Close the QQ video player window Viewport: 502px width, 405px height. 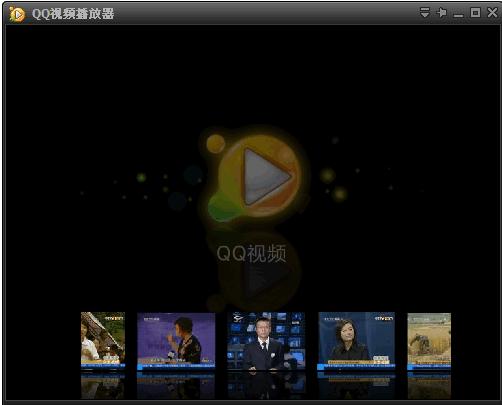click(492, 13)
